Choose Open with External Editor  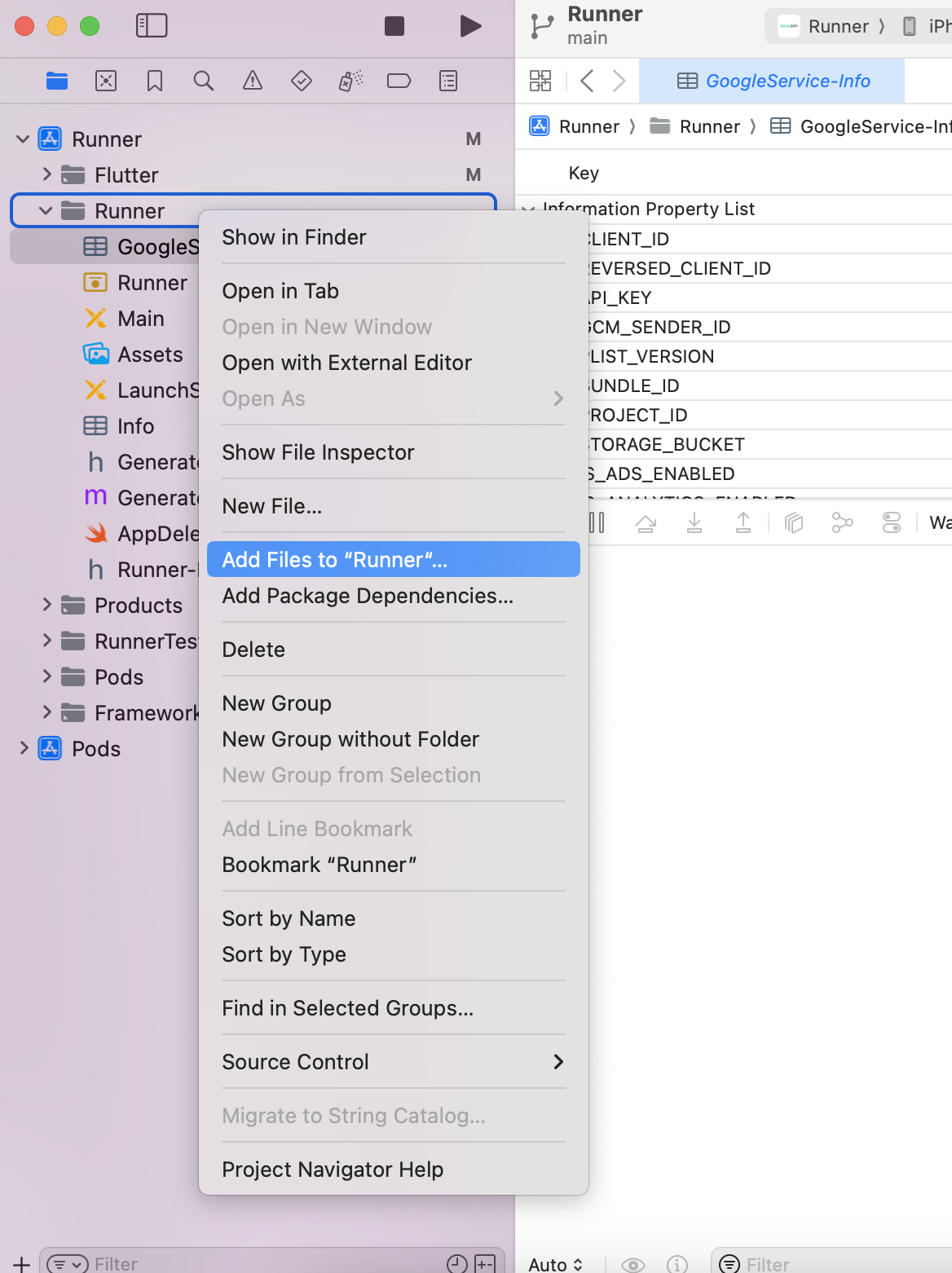(x=394, y=363)
